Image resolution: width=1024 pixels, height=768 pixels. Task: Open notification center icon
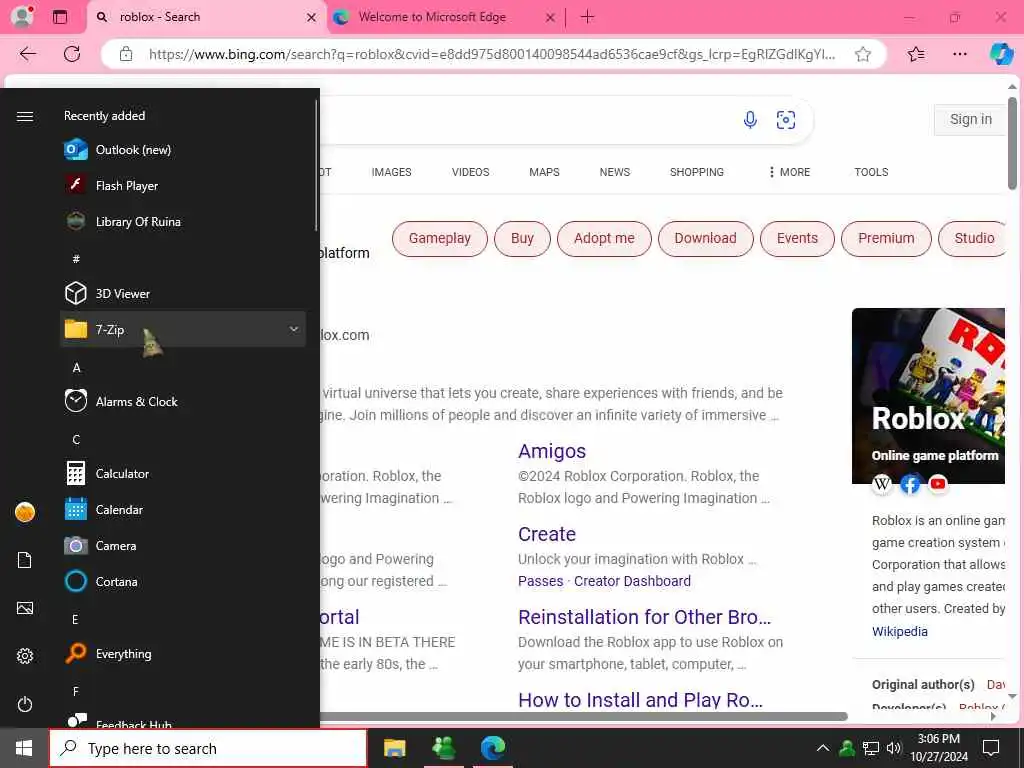(x=991, y=748)
